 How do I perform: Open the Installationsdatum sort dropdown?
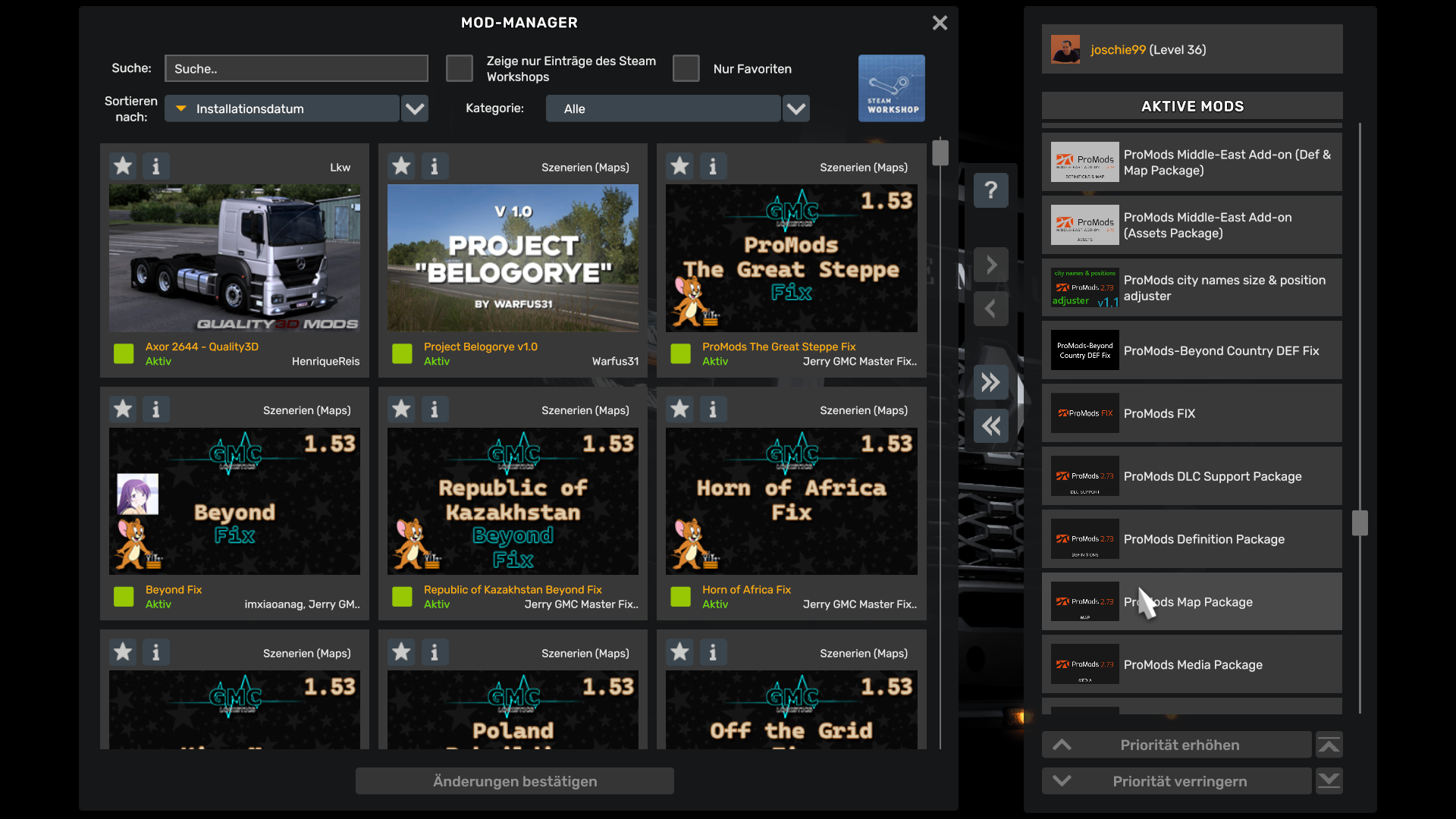click(282, 108)
